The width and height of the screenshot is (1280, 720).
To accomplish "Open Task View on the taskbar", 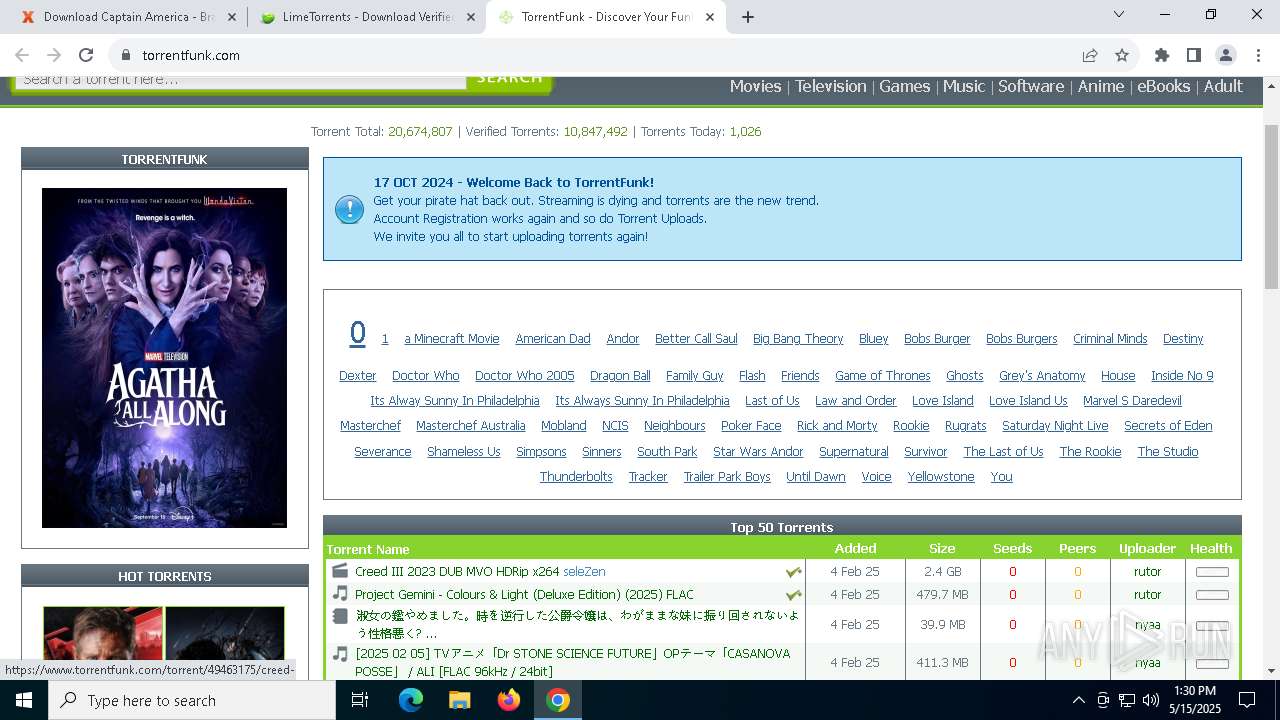I will pos(360,700).
